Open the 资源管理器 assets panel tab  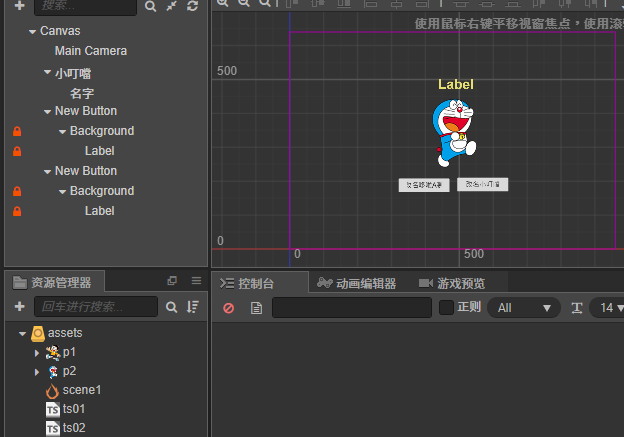(x=55, y=282)
